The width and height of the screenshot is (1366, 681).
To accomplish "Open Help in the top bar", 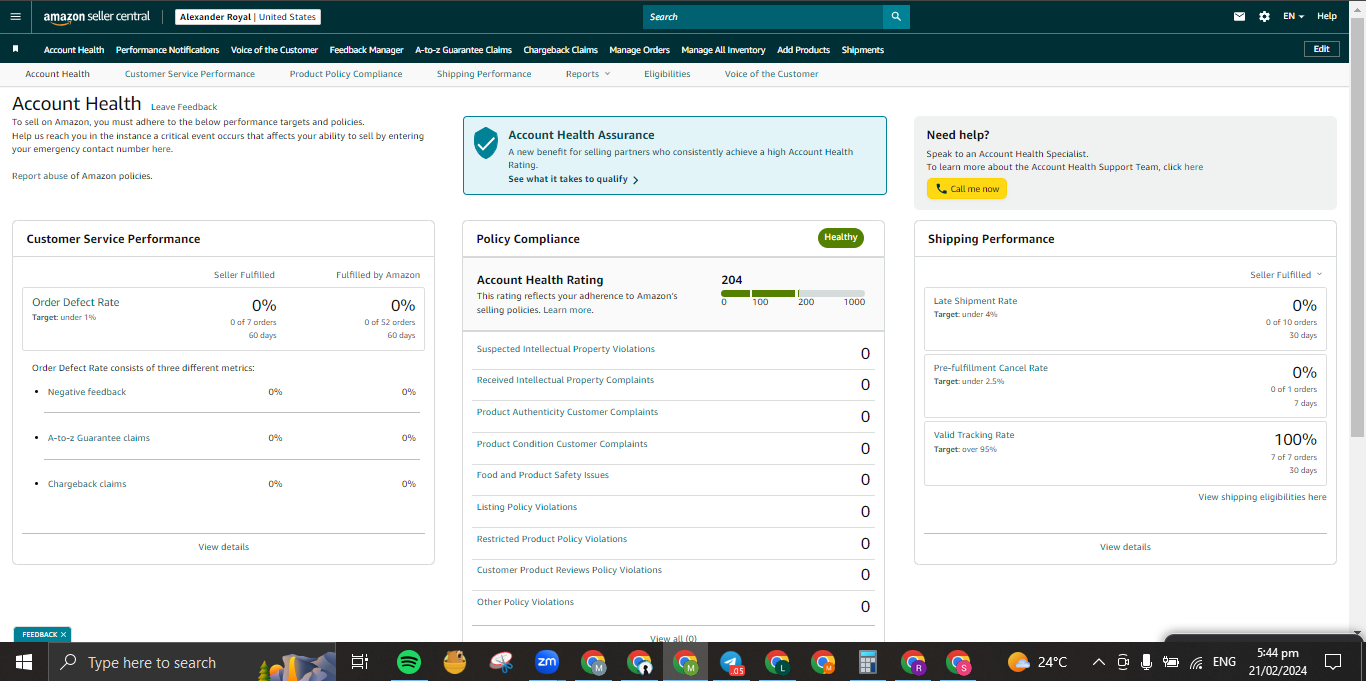I will click(1327, 16).
